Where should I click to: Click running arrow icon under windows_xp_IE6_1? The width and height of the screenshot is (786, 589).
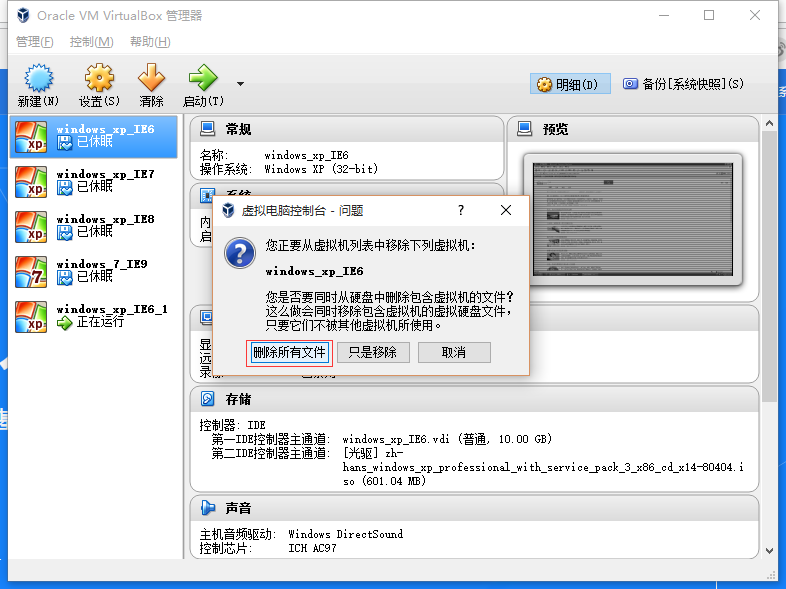[x=65, y=323]
